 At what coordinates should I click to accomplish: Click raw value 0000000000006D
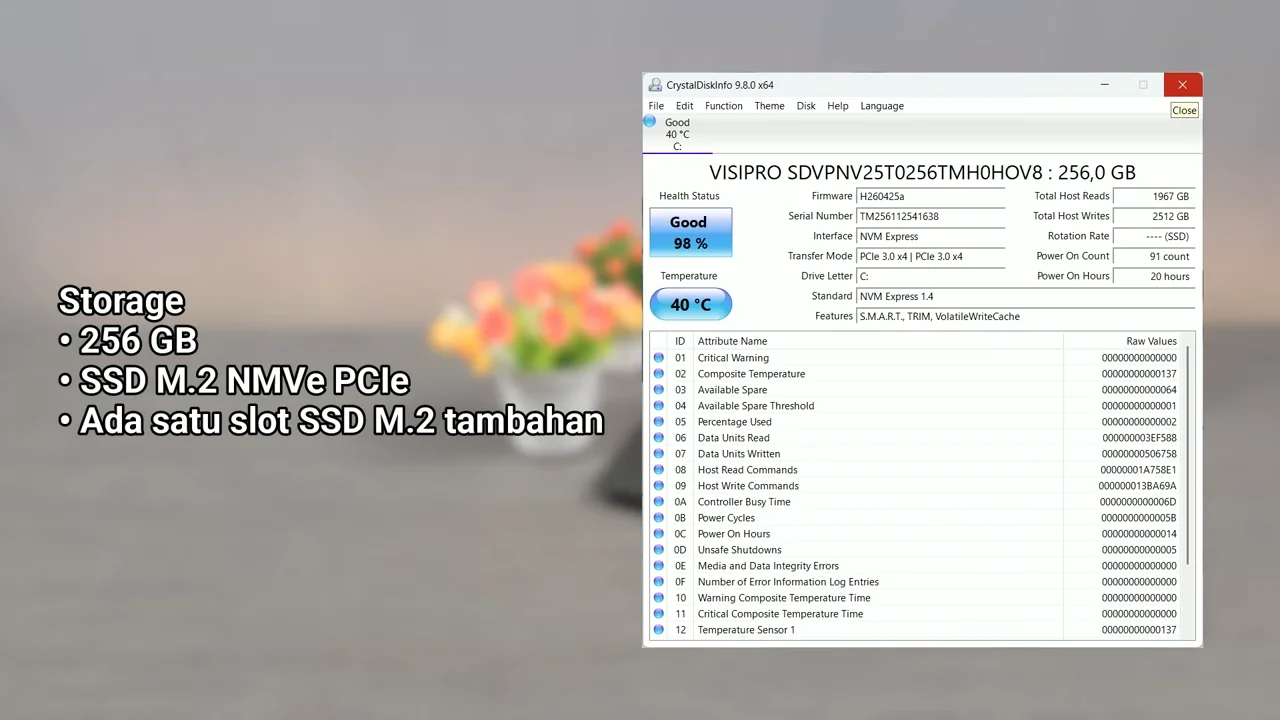pos(1138,502)
